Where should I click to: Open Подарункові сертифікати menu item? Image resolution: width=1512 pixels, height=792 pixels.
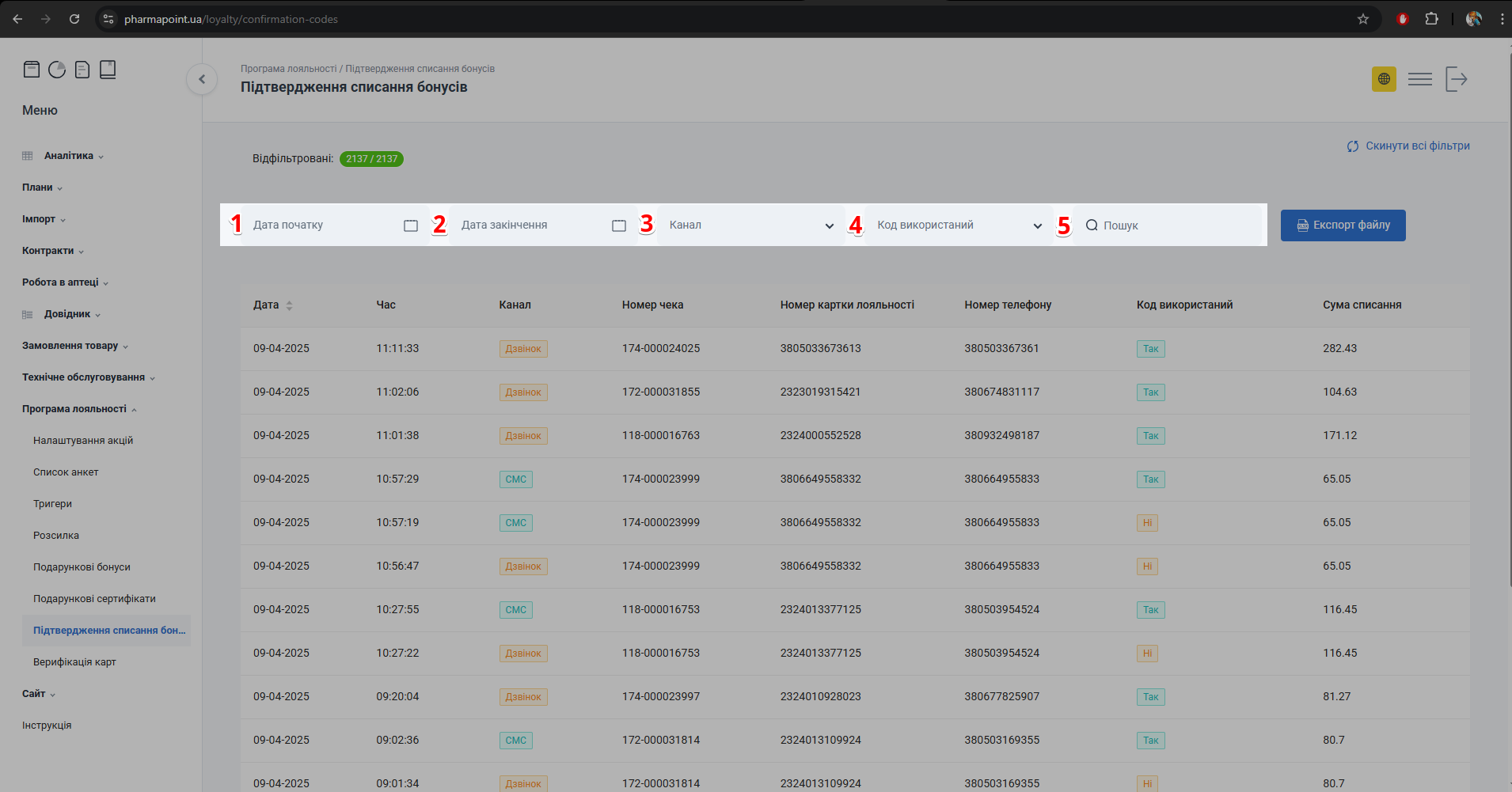tap(94, 599)
